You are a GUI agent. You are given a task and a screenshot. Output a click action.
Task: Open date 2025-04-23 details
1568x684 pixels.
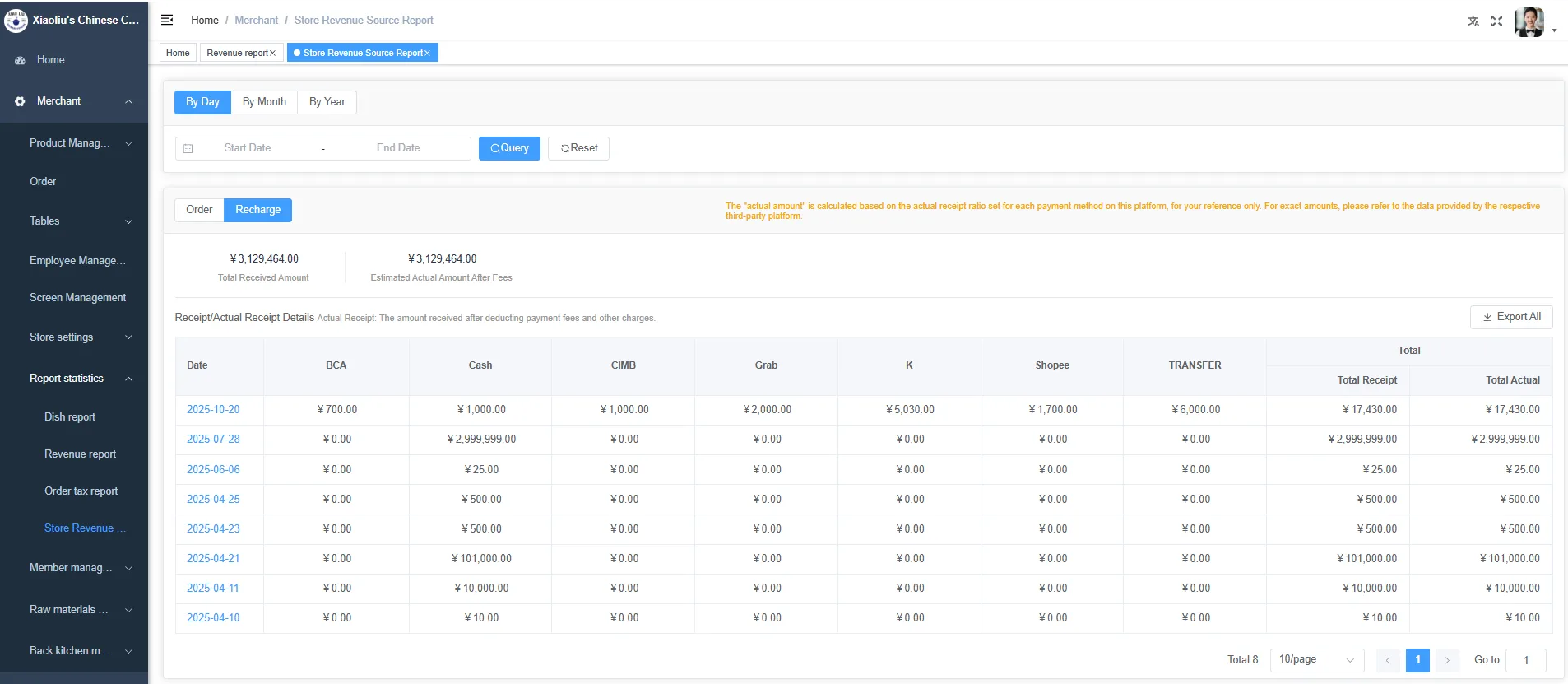point(213,529)
